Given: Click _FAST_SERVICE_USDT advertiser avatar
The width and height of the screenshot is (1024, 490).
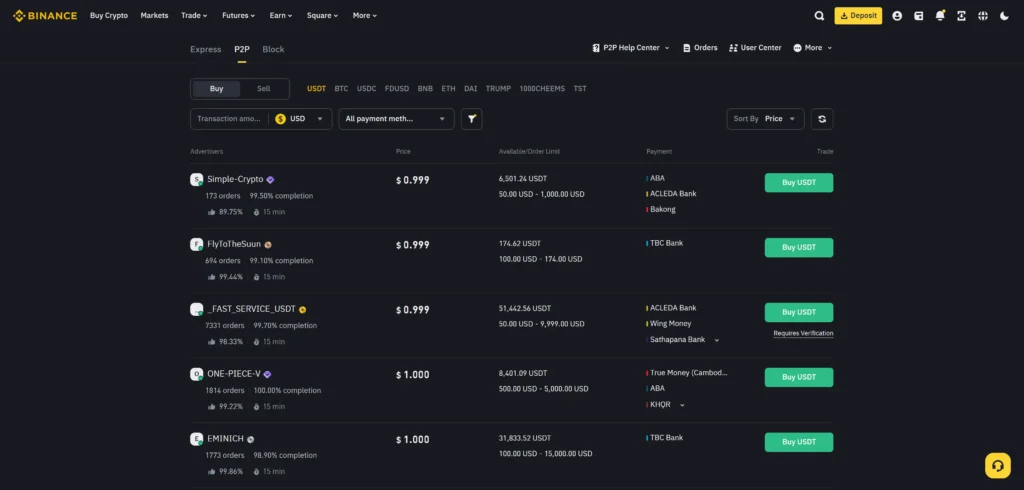Looking at the screenshot, I should (x=197, y=310).
